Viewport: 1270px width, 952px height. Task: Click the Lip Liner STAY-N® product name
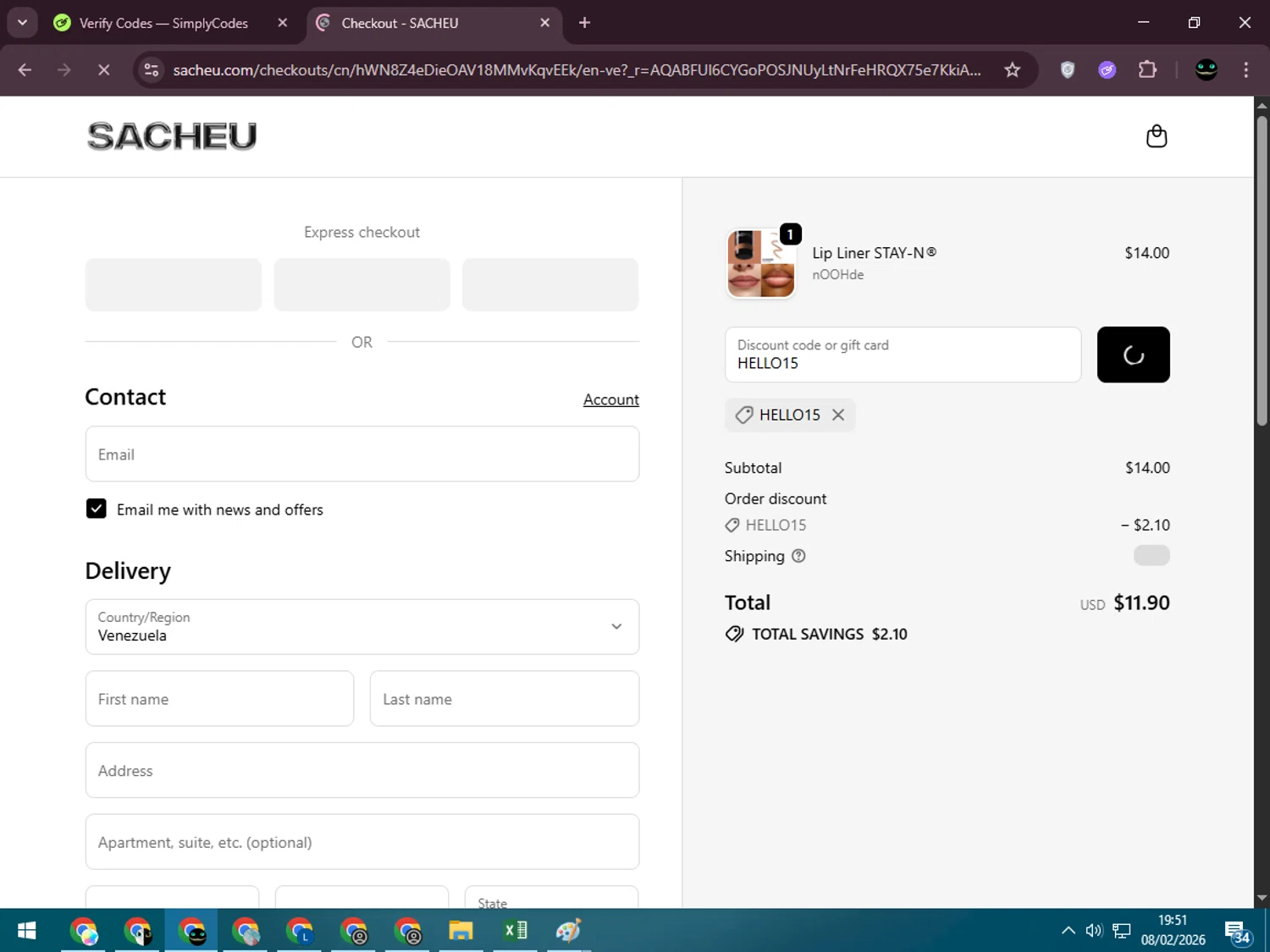(875, 253)
